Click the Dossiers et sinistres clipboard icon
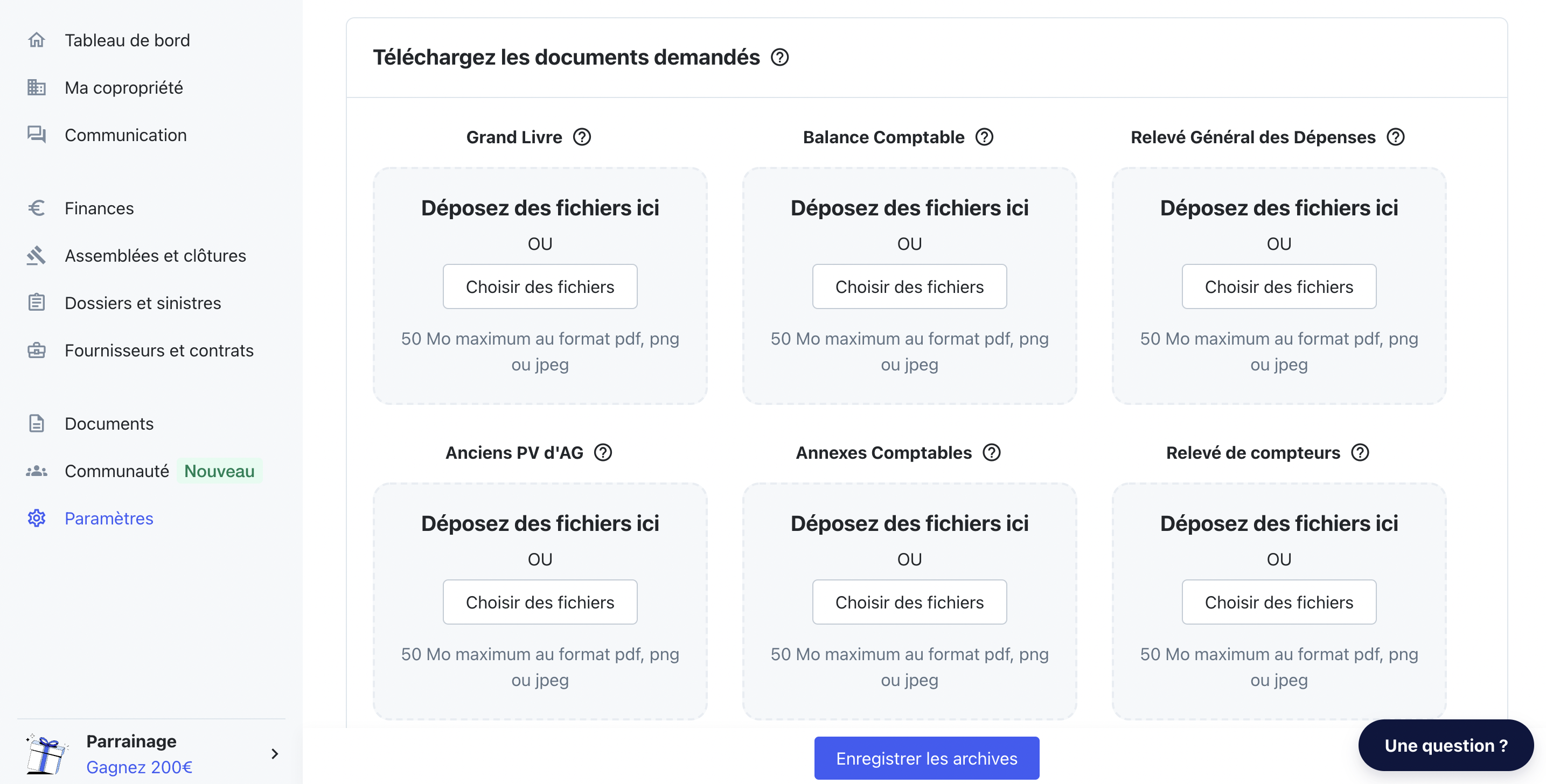 click(37, 303)
